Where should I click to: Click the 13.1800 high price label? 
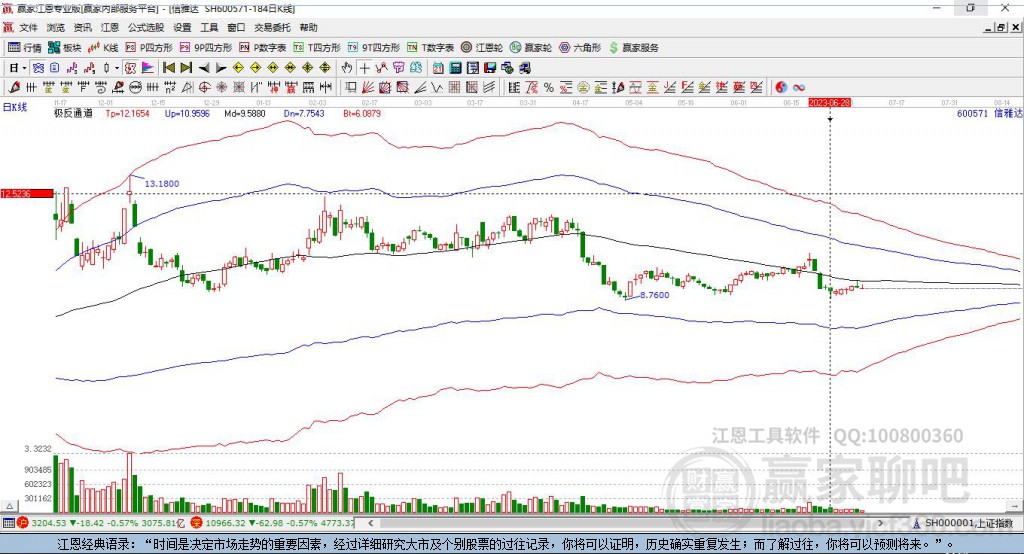(161, 184)
